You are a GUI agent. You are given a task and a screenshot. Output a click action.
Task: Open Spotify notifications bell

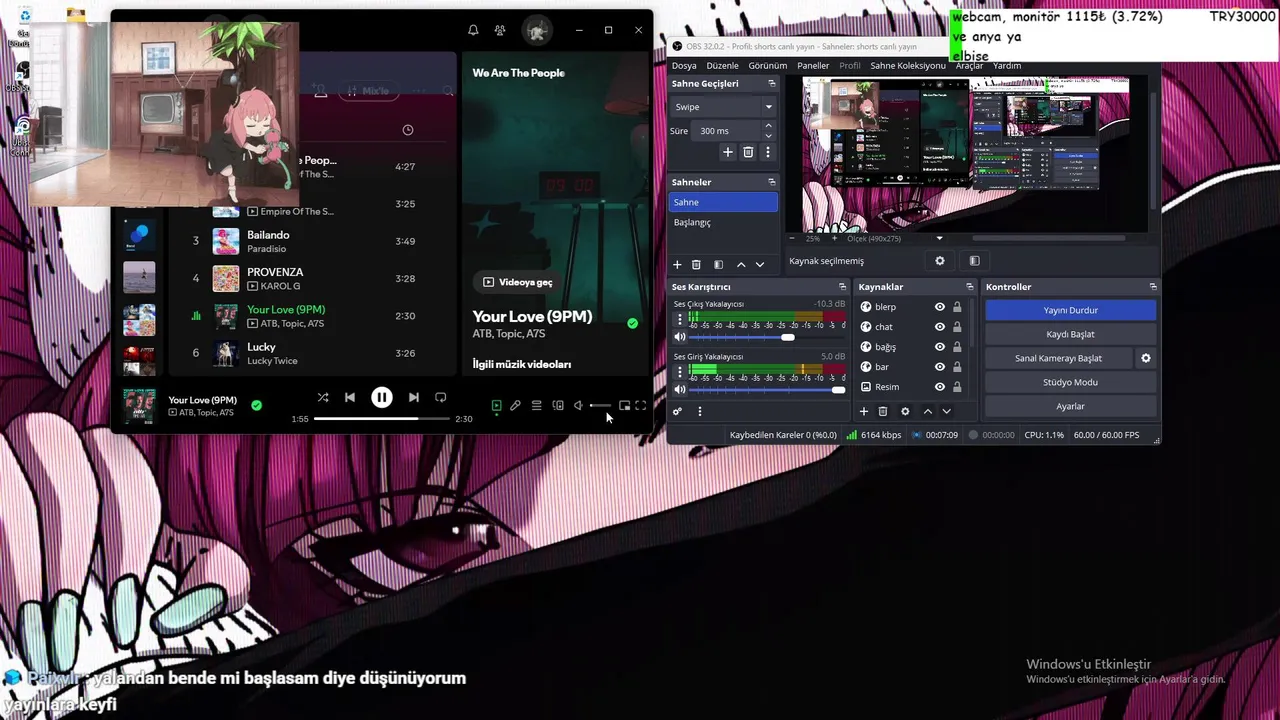tap(473, 30)
